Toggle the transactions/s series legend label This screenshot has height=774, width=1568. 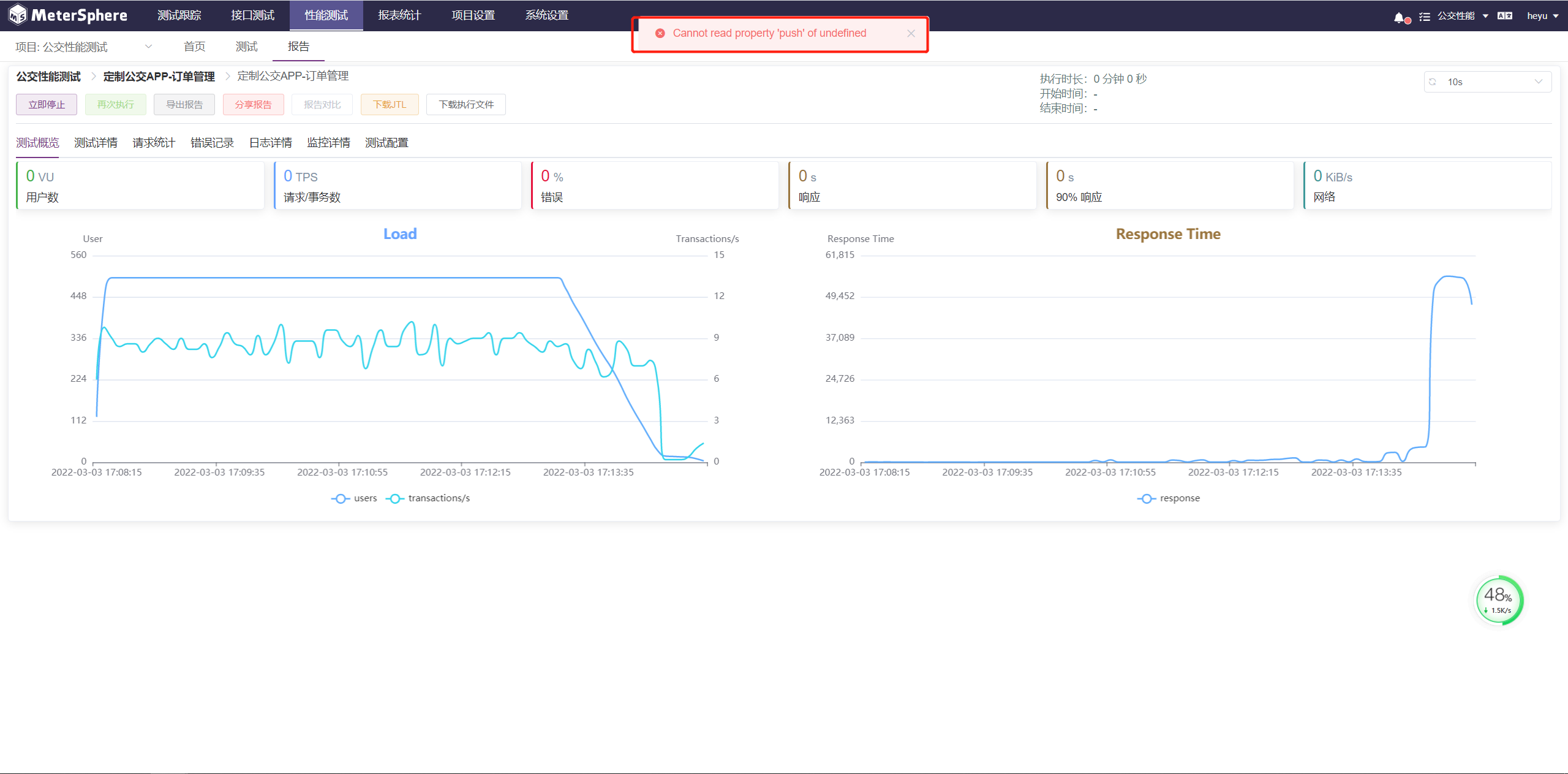click(x=439, y=498)
